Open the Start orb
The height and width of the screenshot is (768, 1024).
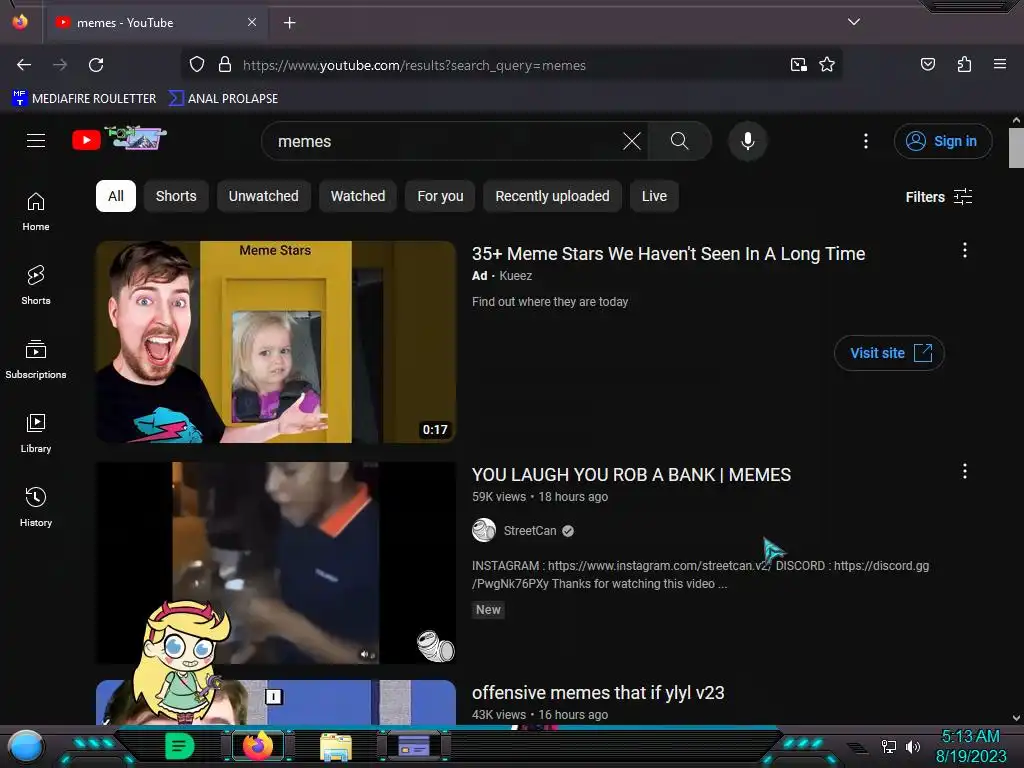click(26, 747)
